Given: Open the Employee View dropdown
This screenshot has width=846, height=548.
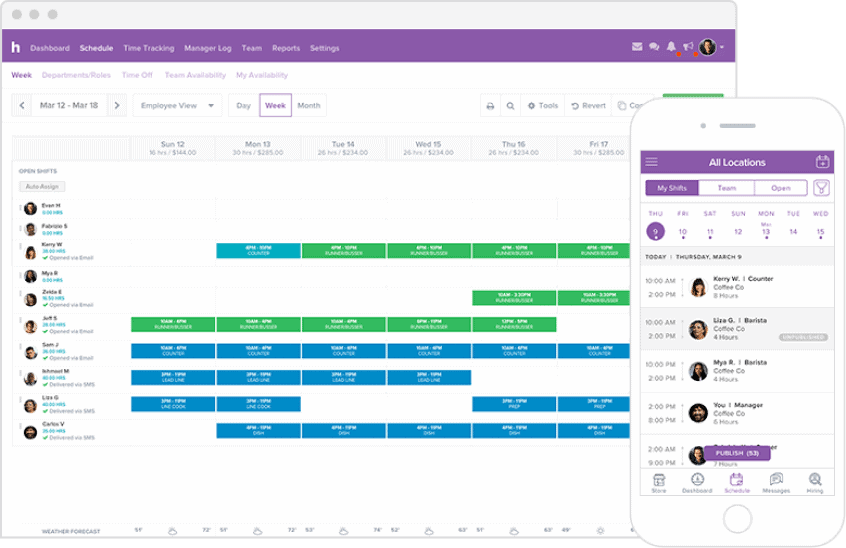Looking at the screenshot, I should pos(177,105).
